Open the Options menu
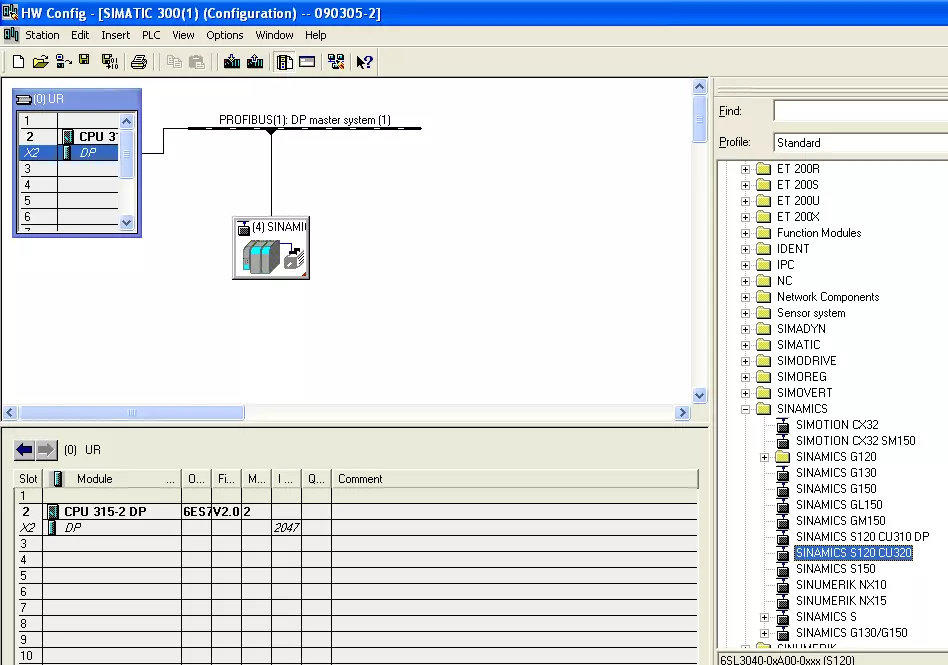 (224, 35)
